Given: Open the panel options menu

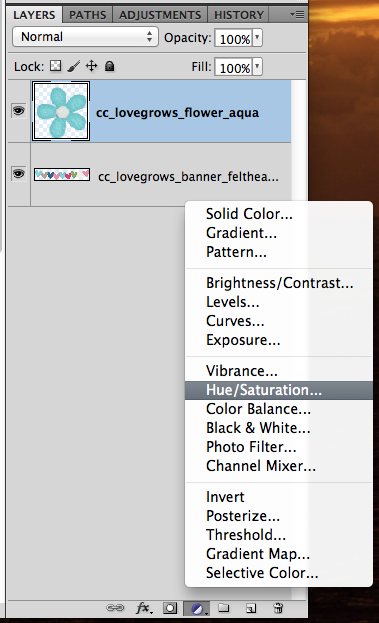Looking at the screenshot, I should click(297, 15).
